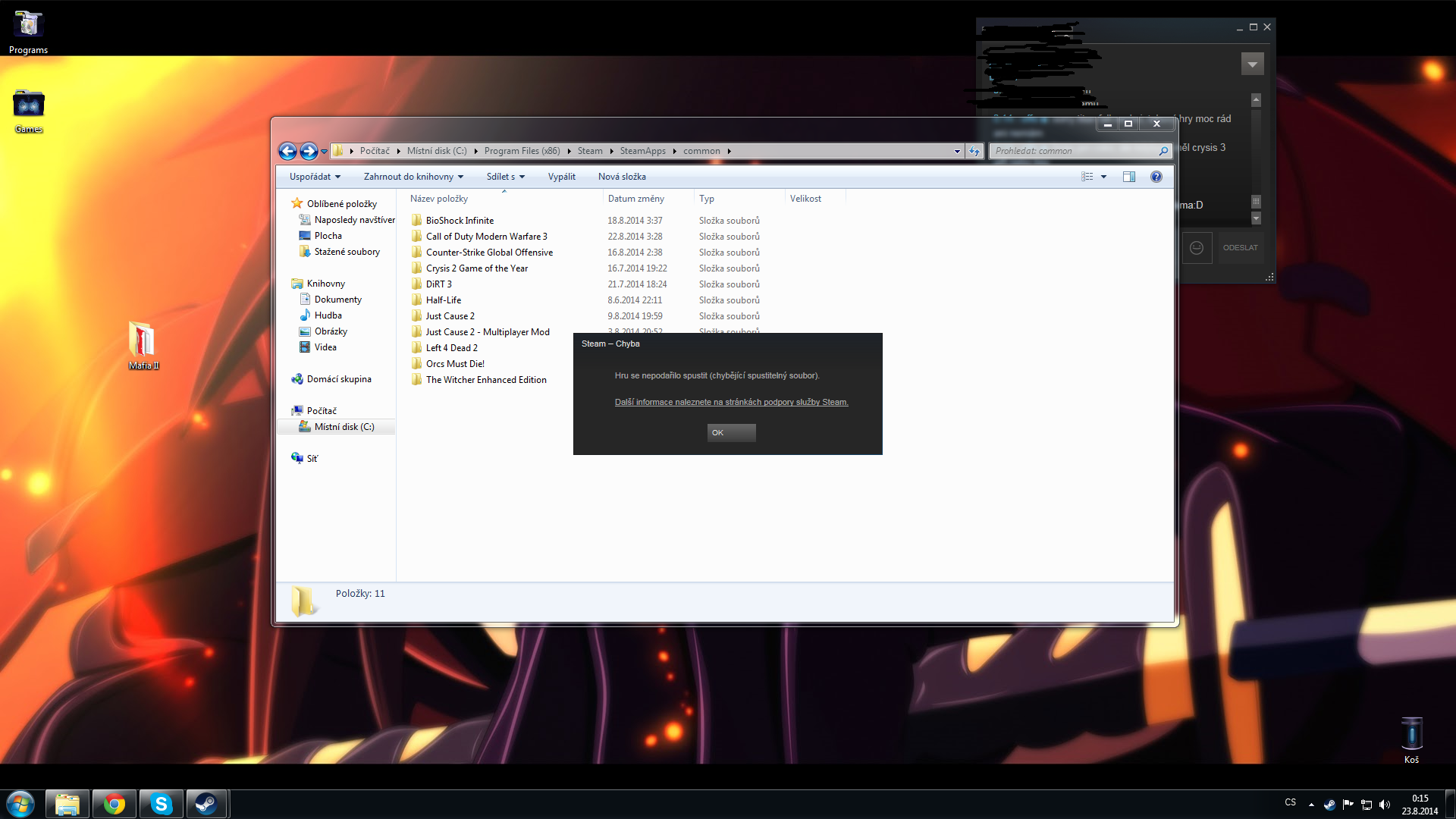Open Videa library
Image resolution: width=1456 pixels, height=819 pixels.
325,347
